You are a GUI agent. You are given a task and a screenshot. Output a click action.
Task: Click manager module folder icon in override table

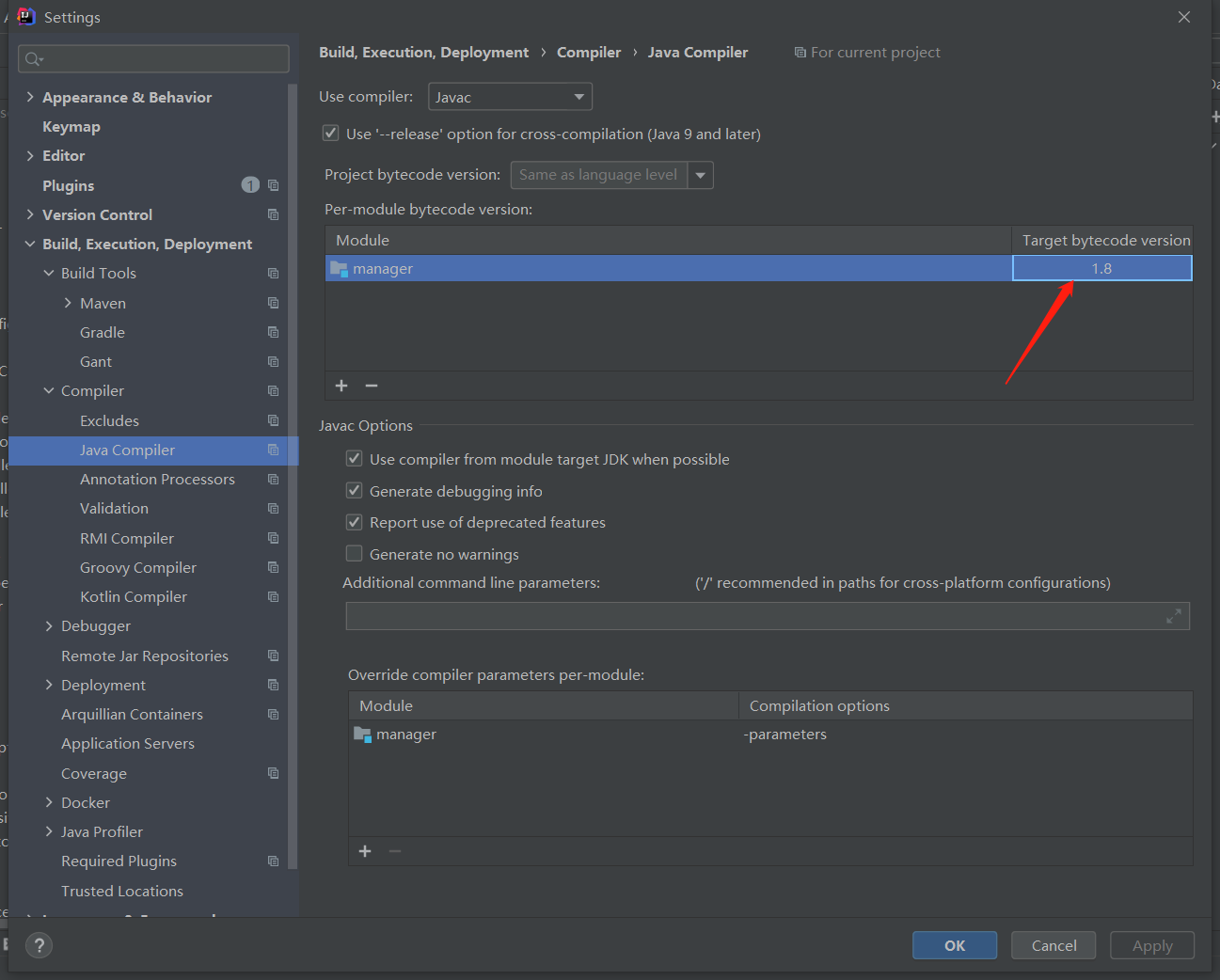pyautogui.click(x=362, y=735)
